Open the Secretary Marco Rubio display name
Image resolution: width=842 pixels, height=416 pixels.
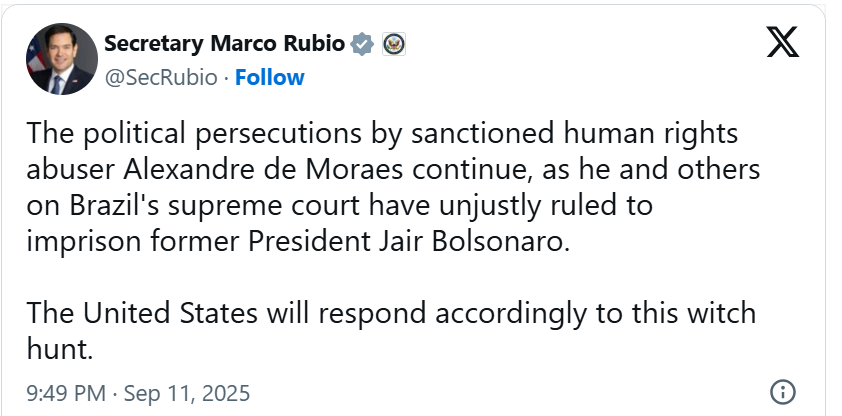(224, 43)
